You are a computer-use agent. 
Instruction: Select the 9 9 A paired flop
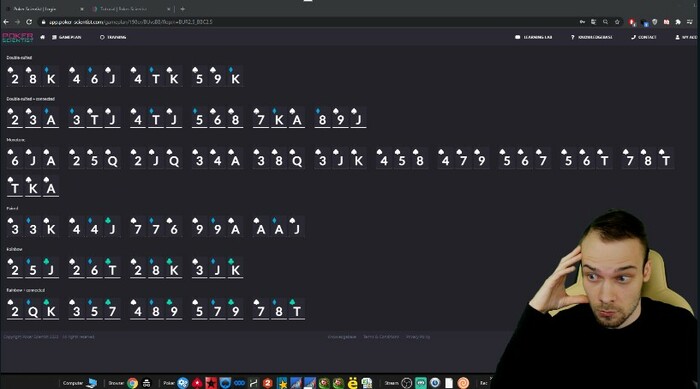point(217,227)
